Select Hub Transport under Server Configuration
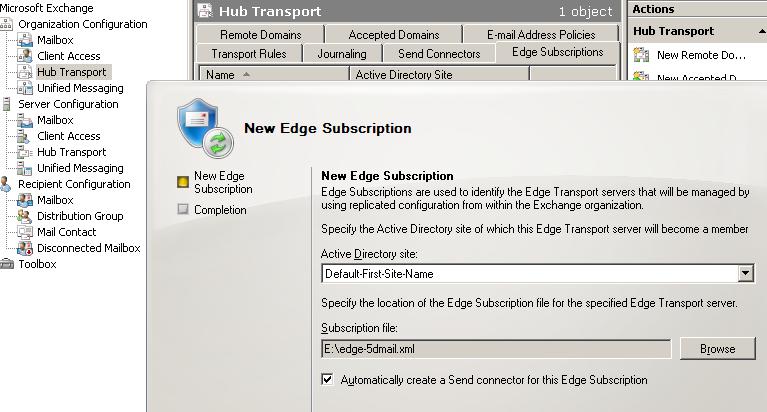Screen dimensions: 767x412 71,152
